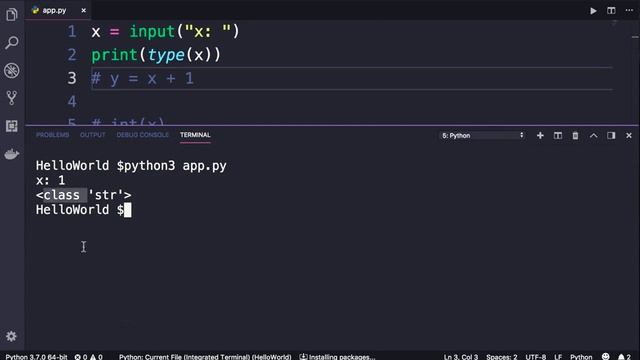Click line number 4 in gutter
Screen dimensions: 640x360
[72, 101]
